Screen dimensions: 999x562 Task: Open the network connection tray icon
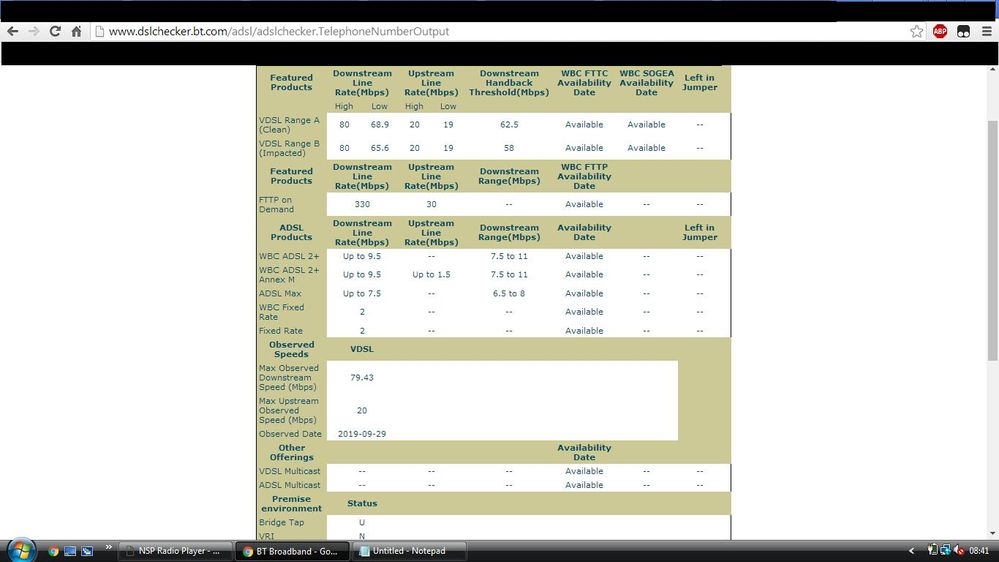[945, 551]
